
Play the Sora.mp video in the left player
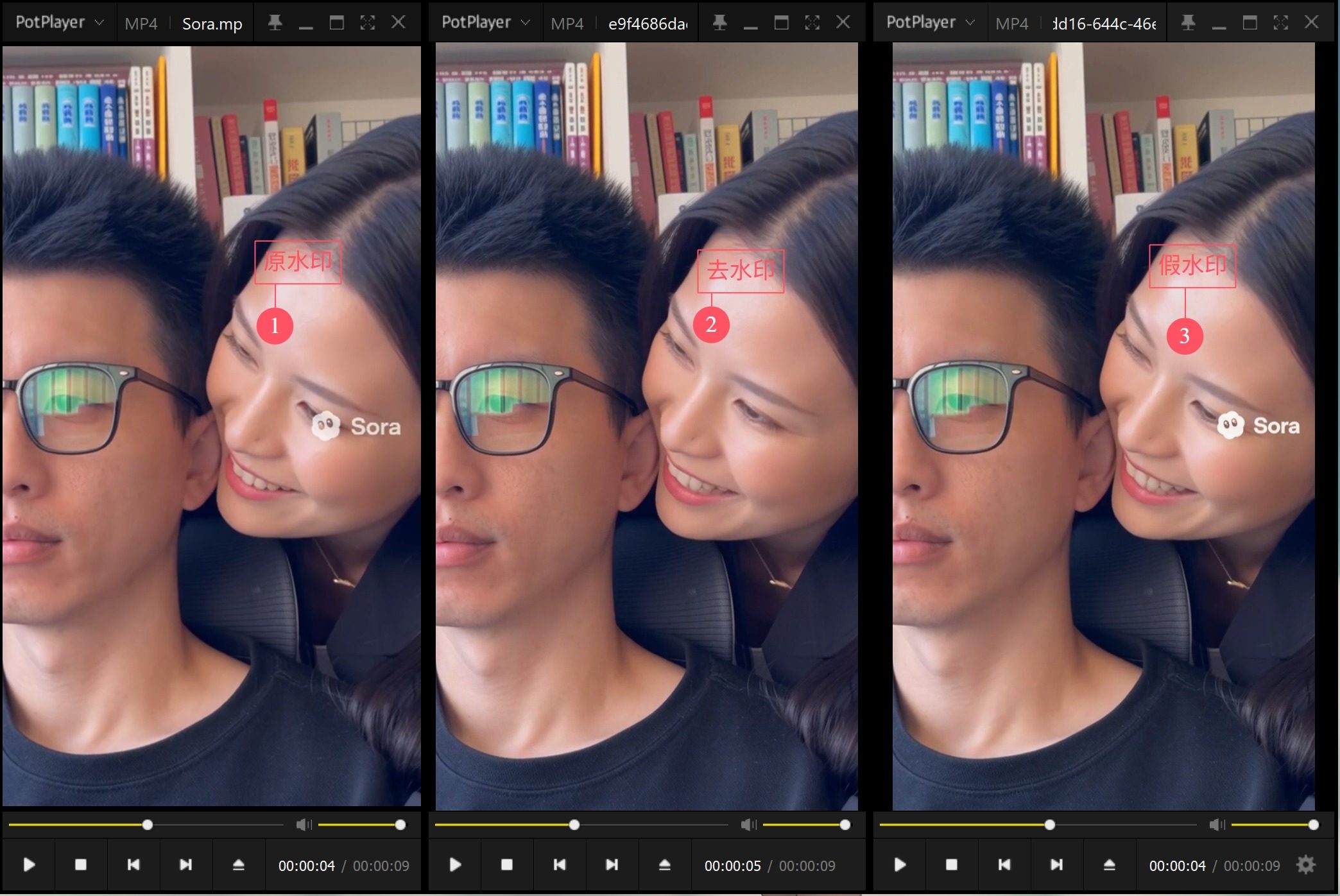29,865
